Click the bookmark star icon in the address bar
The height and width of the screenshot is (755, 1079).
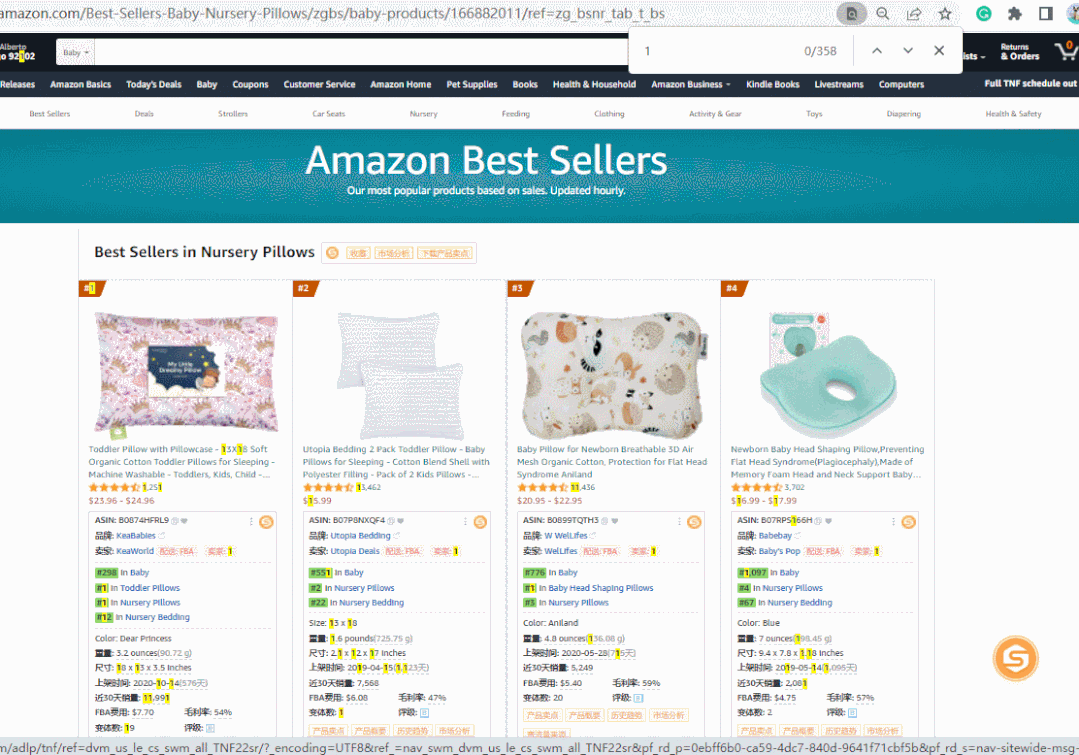[945, 14]
